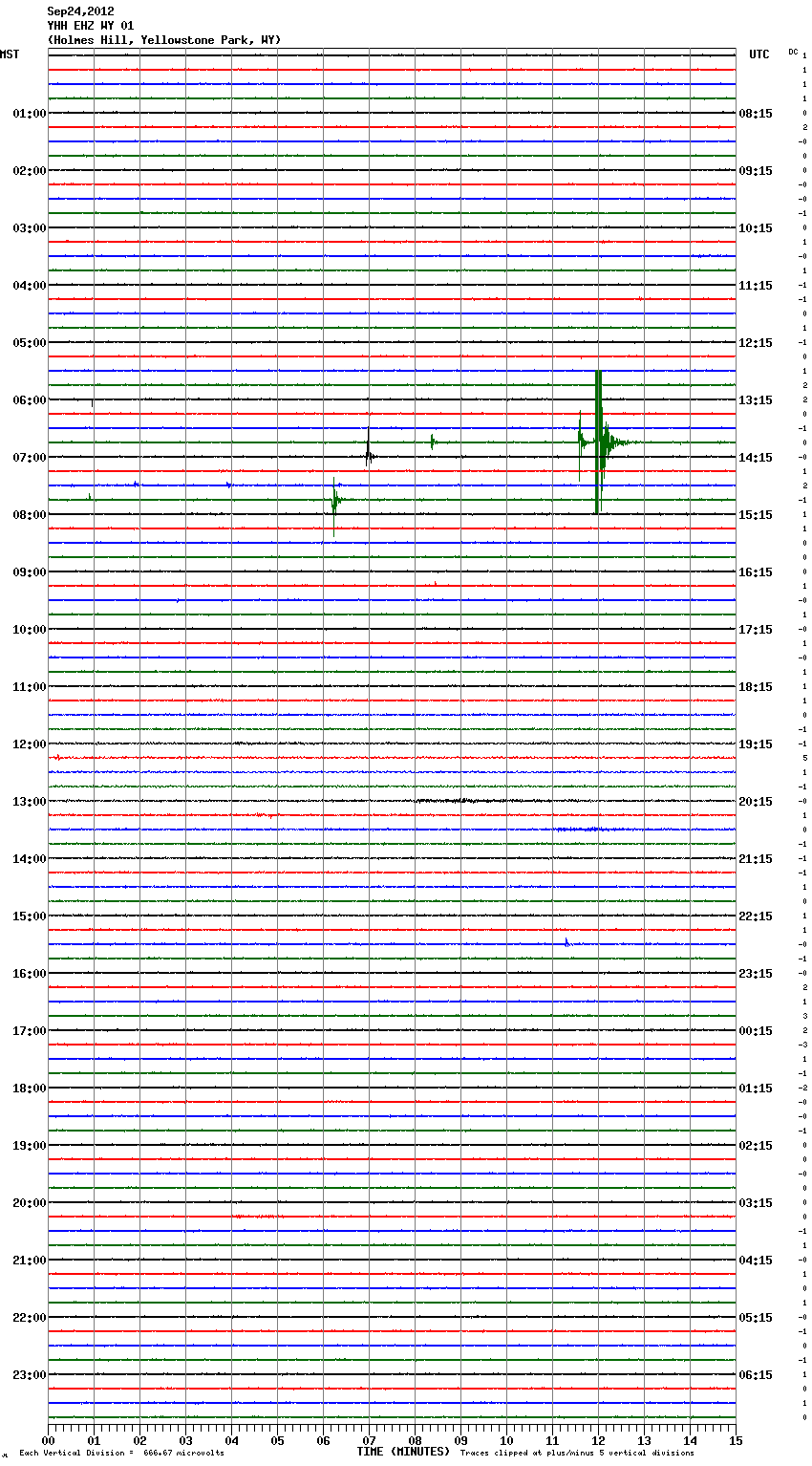Click the 00:15 UTC time label

(756, 1031)
